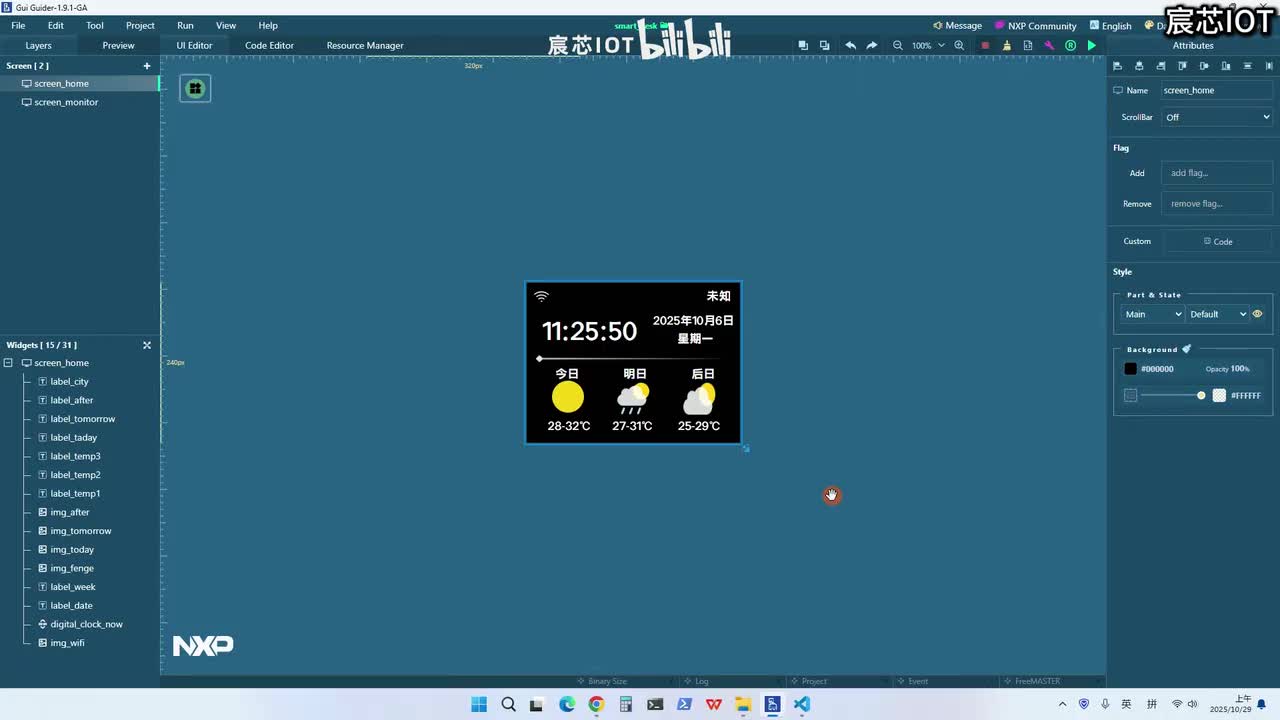Switch to the Code Editor tab
Image resolution: width=1280 pixels, height=720 pixels.
(x=269, y=45)
